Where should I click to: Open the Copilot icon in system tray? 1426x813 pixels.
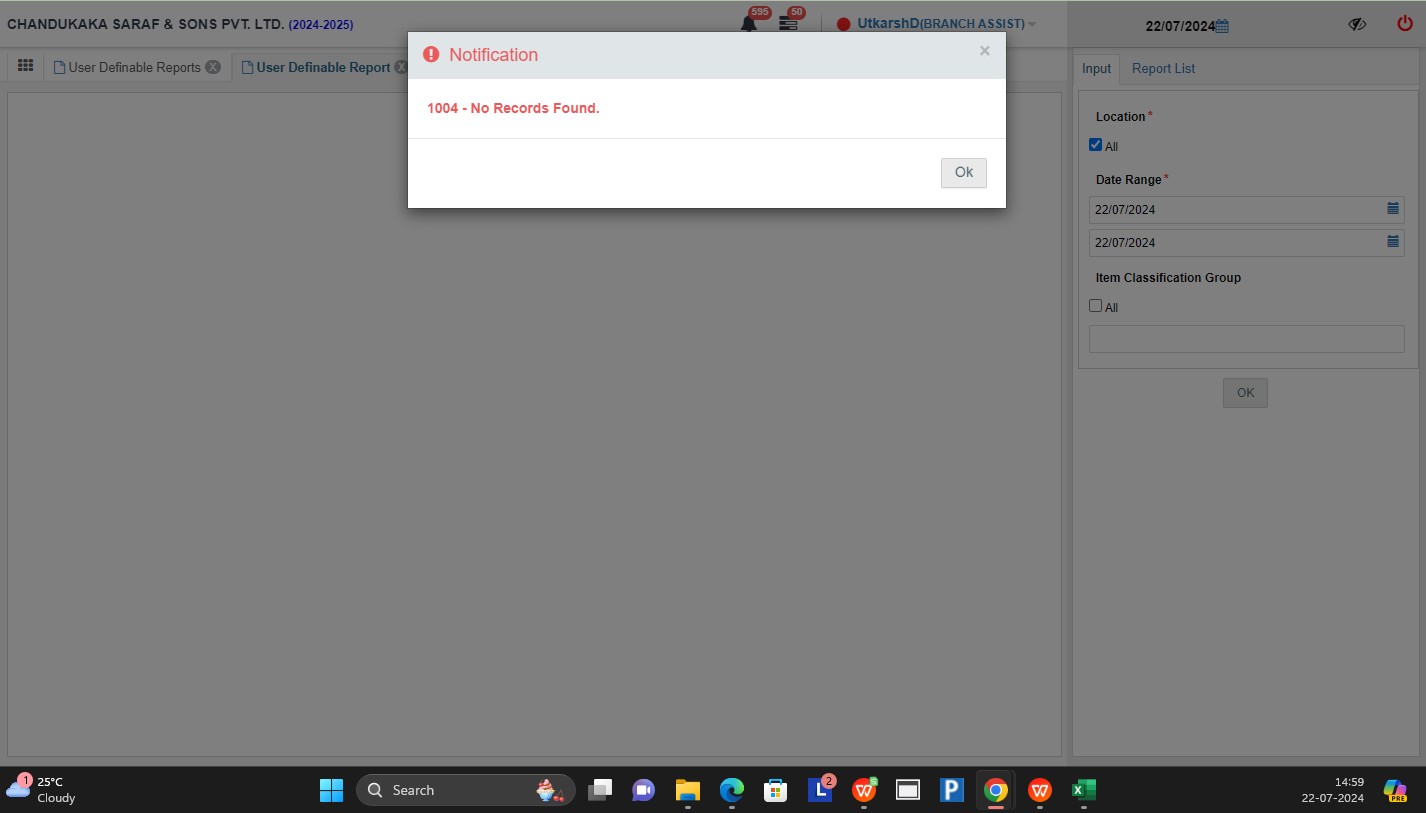(x=1395, y=790)
